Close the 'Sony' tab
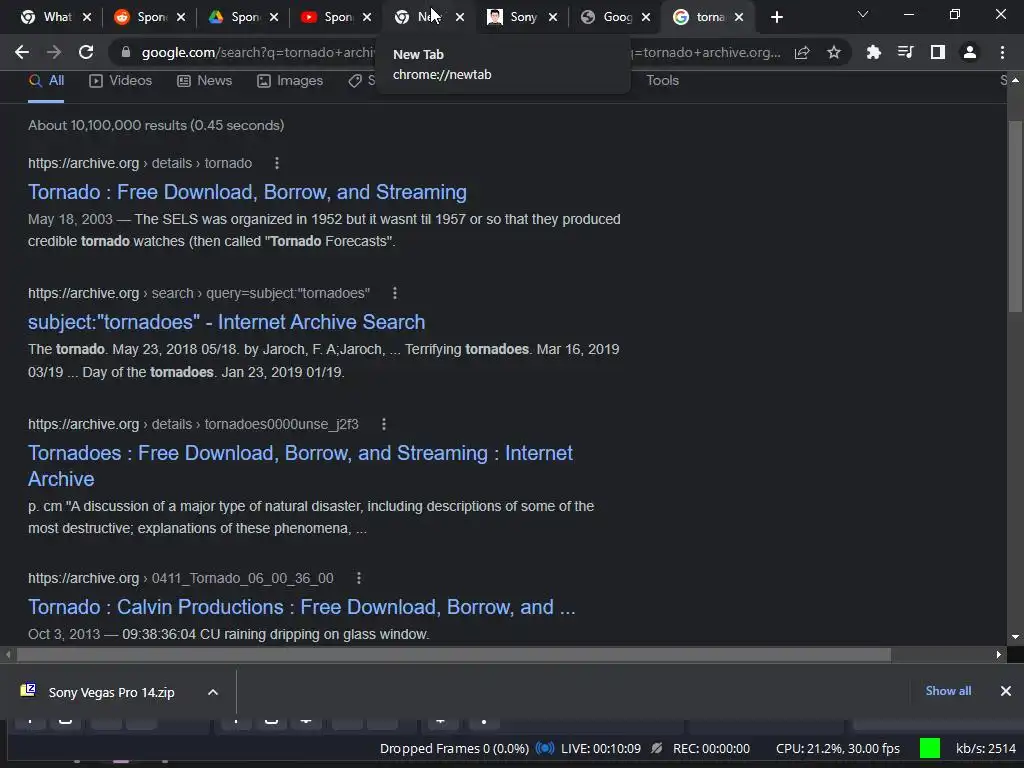Screen dimensions: 1024x768 553,17
